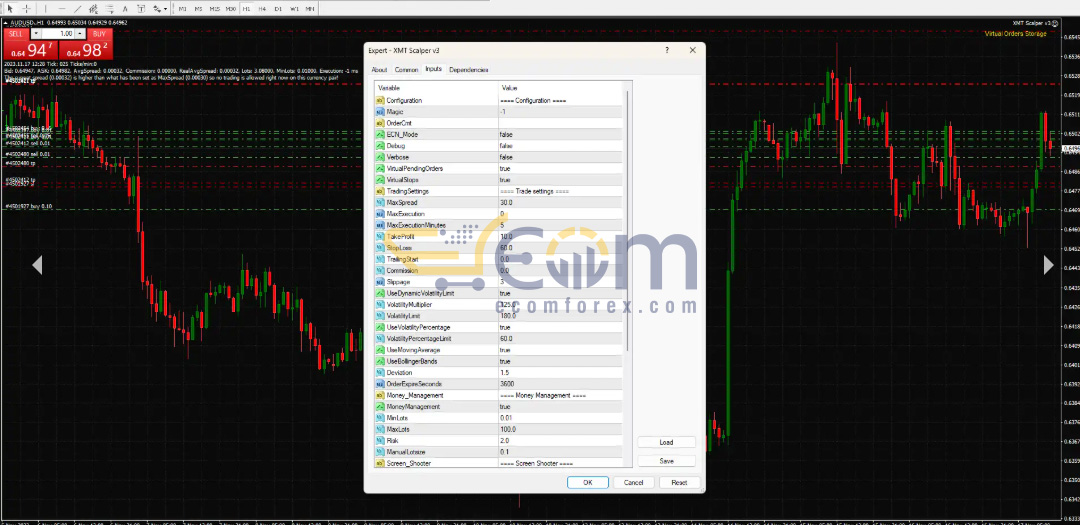The width and height of the screenshot is (1080, 525).
Task: Choose the trendline drawing tool
Action: click(77, 9)
